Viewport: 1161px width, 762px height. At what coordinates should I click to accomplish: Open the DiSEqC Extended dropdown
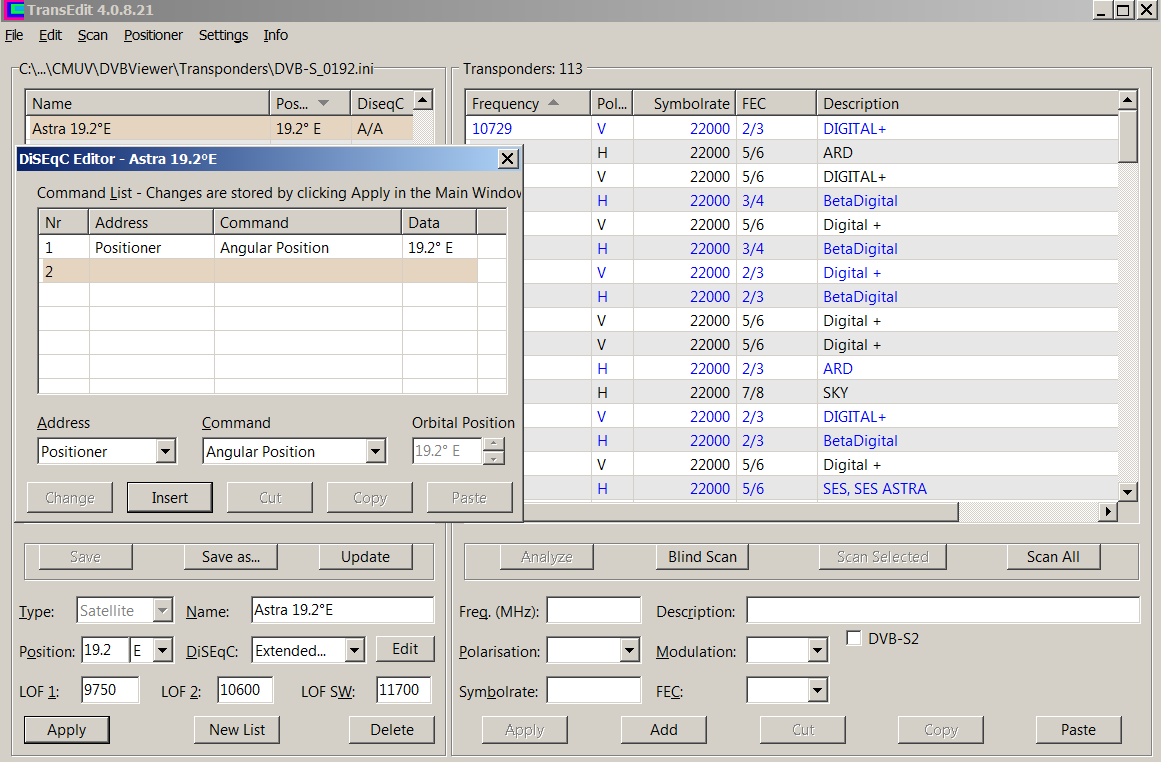coord(354,651)
